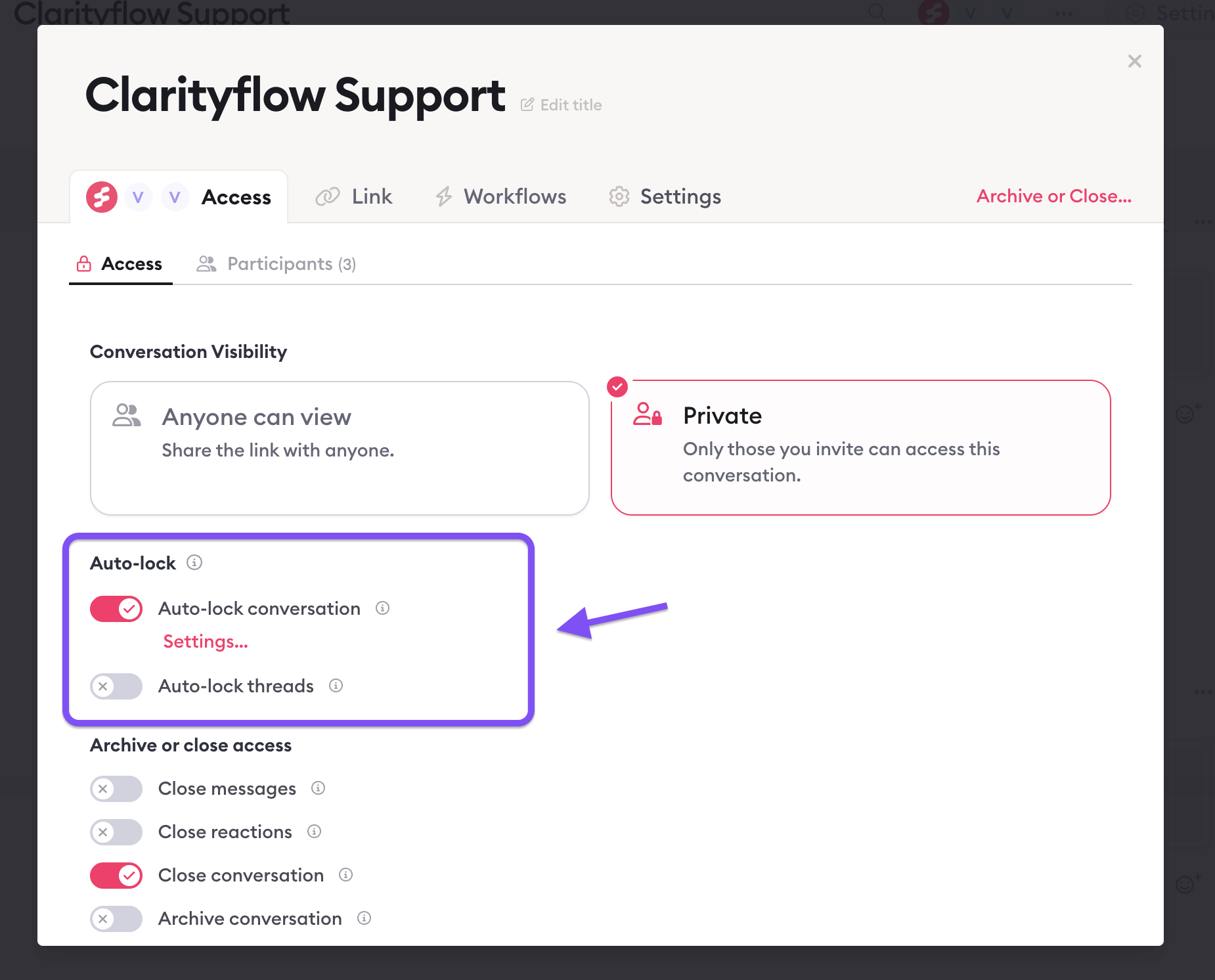
Task: Click the Conversation Visibility heading
Action: [x=188, y=352]
